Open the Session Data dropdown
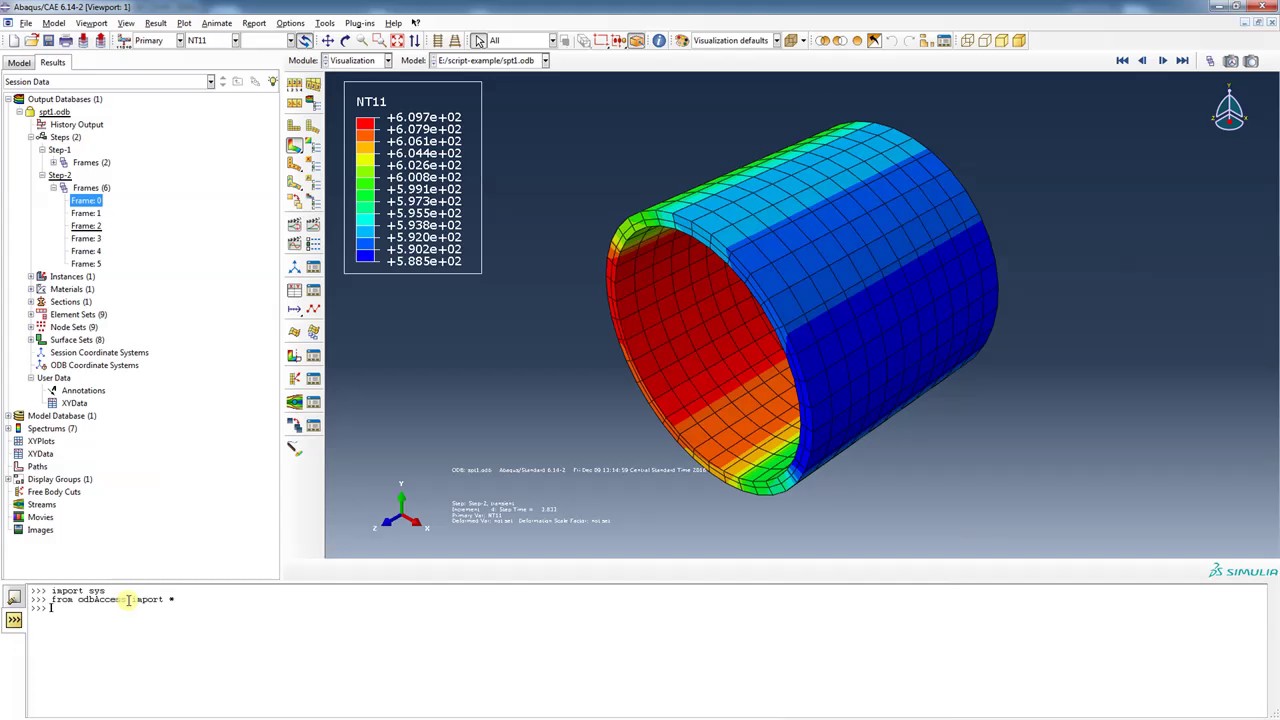The height and width of the screenshot is (720, 1280). (210, 82)
